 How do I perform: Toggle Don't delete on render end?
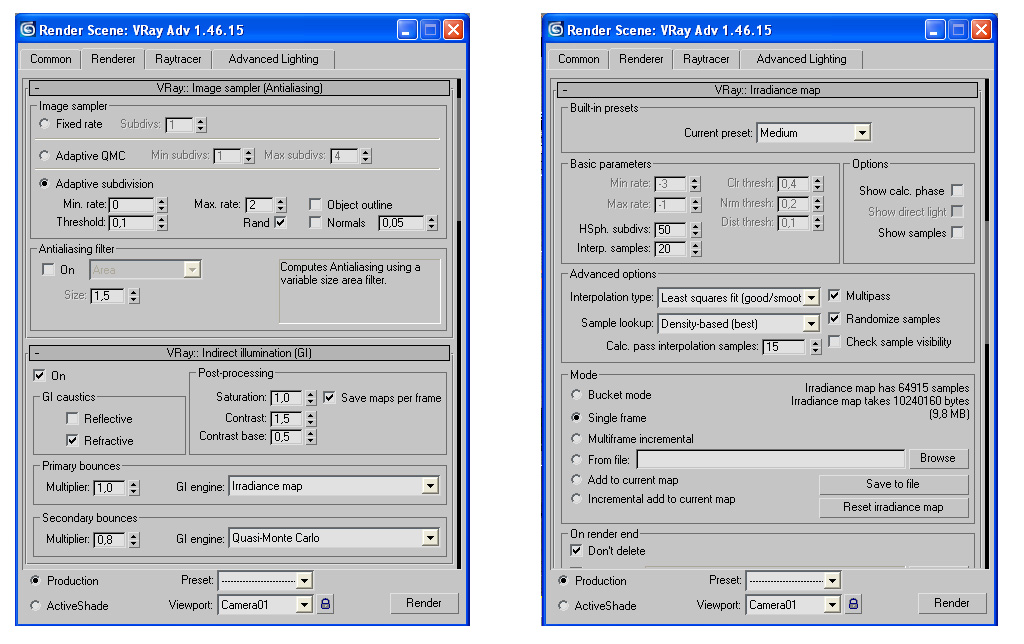(x=576, y=550)
